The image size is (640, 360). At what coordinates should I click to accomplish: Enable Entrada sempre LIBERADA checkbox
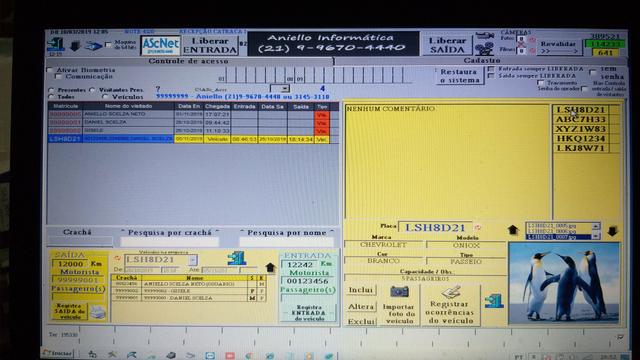tap(491, 69)
